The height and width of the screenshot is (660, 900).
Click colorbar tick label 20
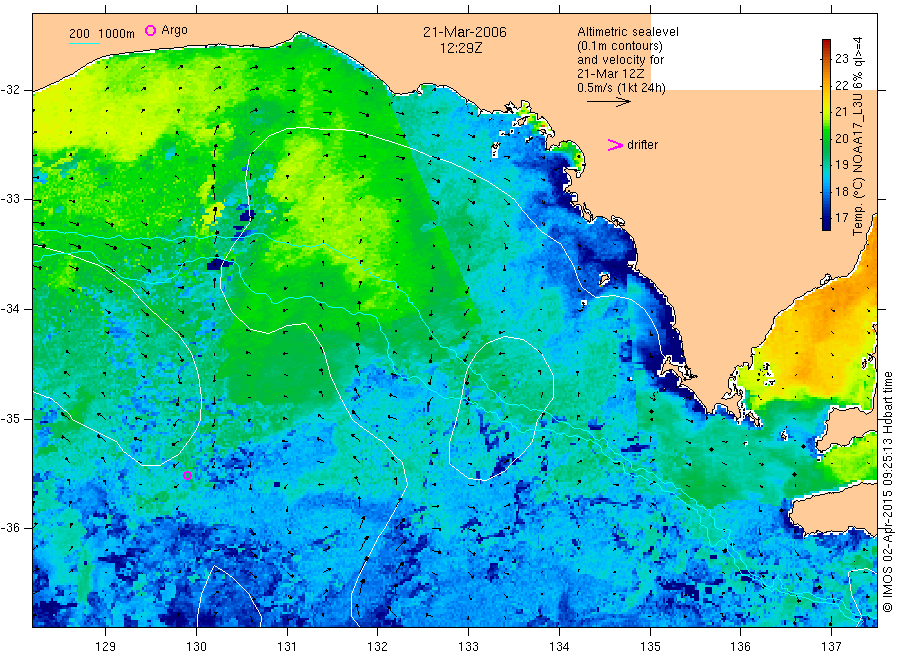841,138
